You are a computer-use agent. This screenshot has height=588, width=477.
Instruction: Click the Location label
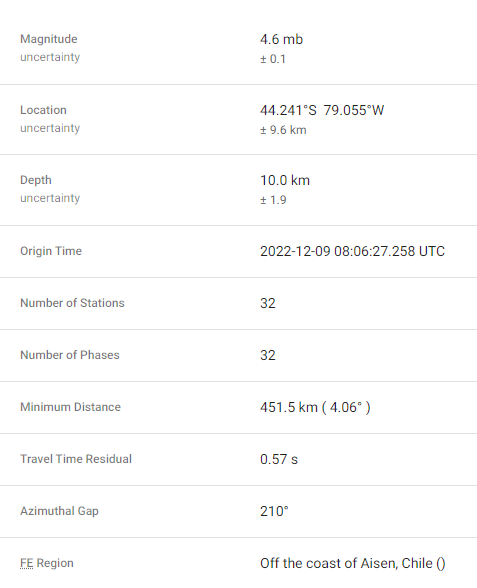coord(44,110)
